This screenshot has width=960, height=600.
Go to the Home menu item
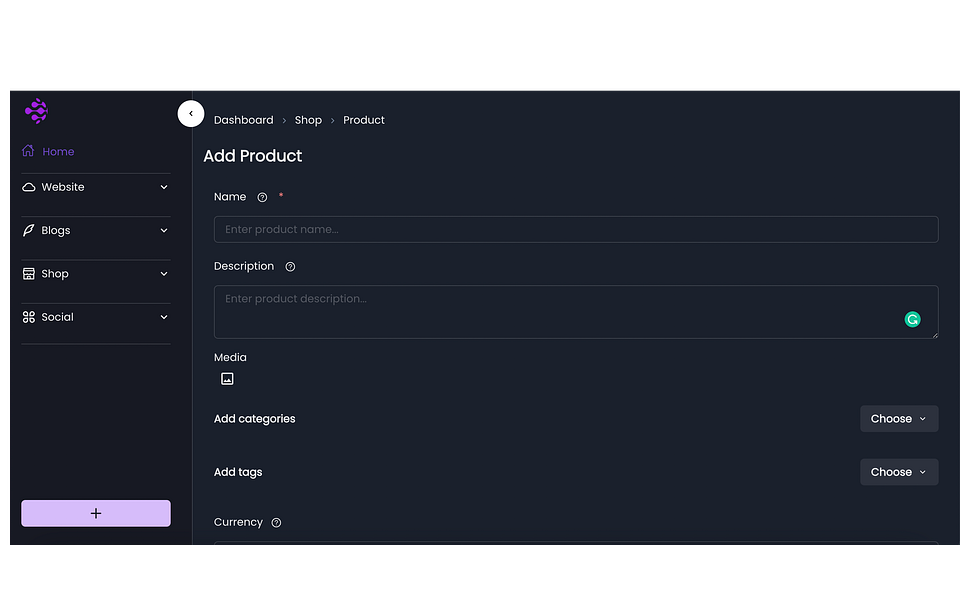pos(58,151)
